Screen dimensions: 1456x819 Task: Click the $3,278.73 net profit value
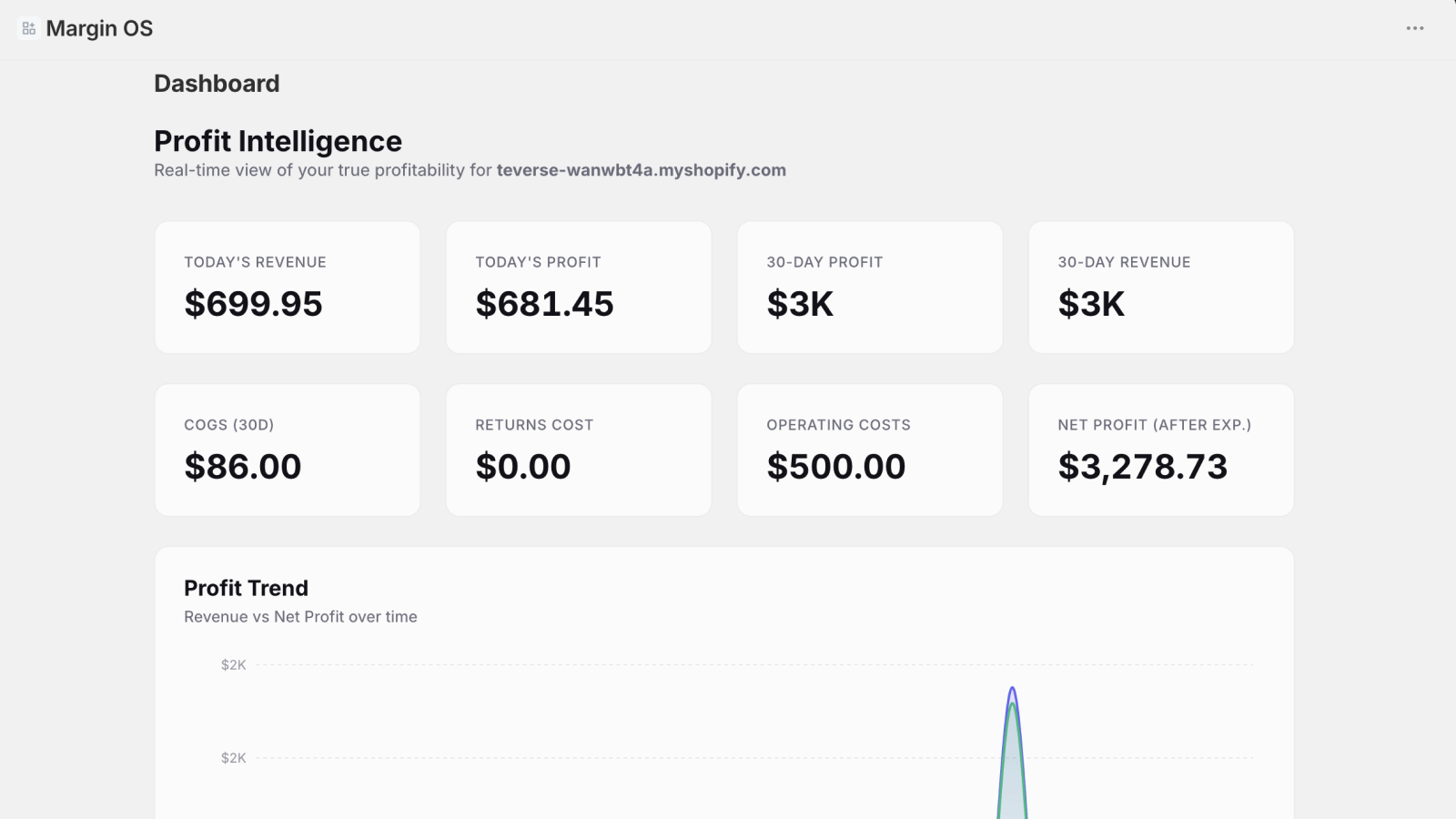coord(1142,467)
